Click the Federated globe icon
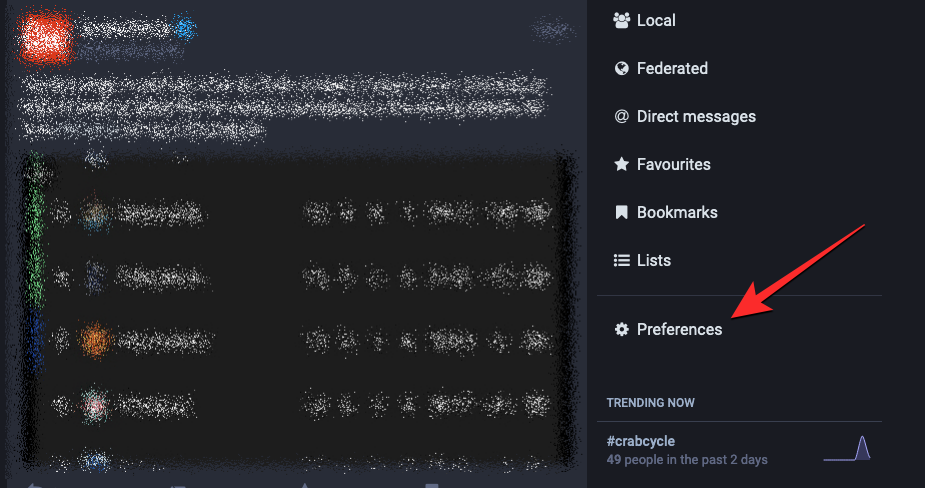 click(621, 68)
